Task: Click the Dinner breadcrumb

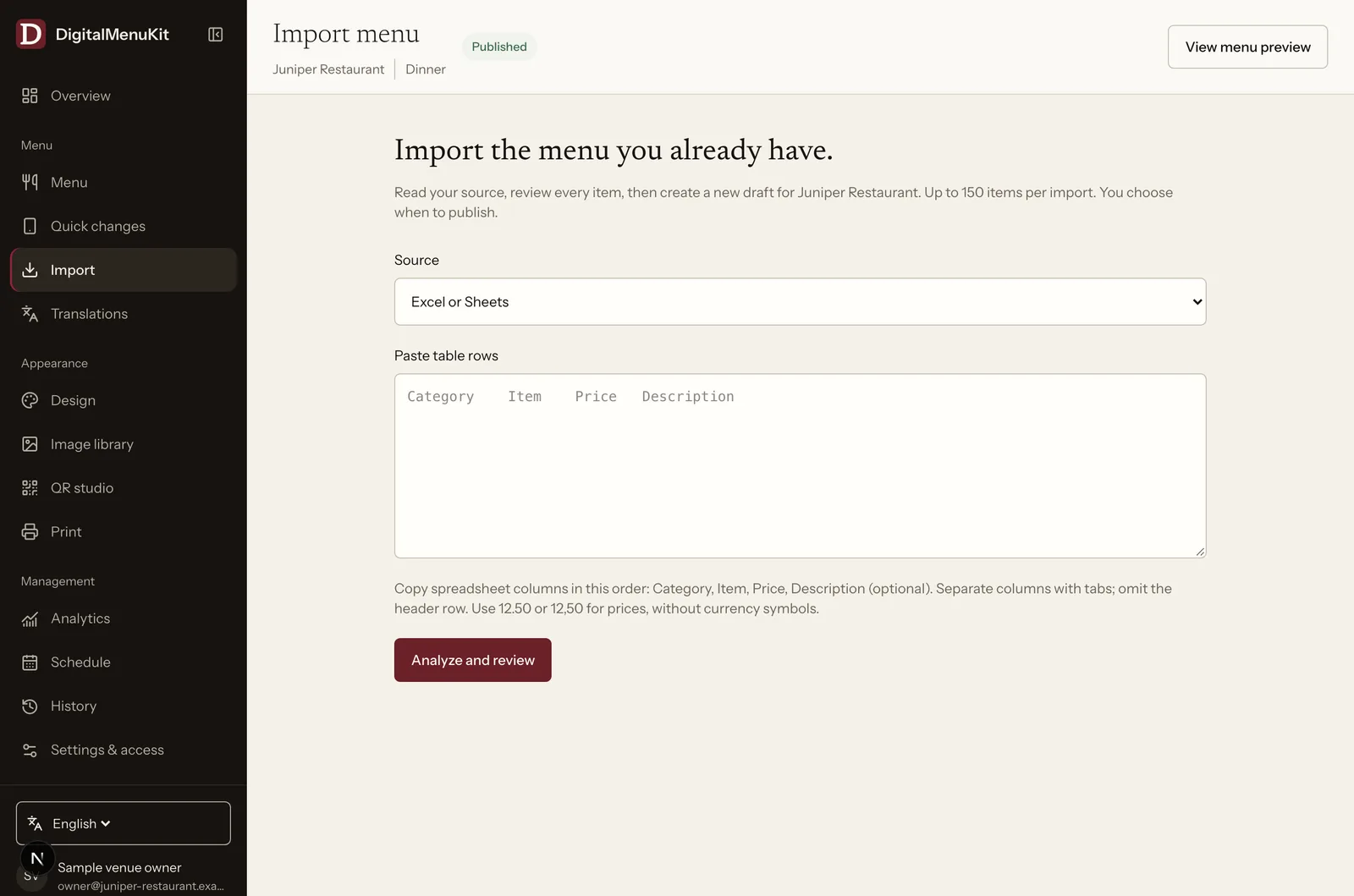Action: tap(425, 69)
